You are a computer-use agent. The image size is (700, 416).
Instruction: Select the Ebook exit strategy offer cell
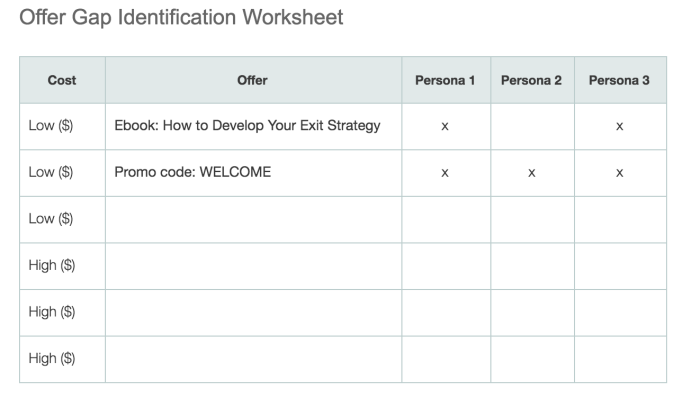[x=253, y=127]
